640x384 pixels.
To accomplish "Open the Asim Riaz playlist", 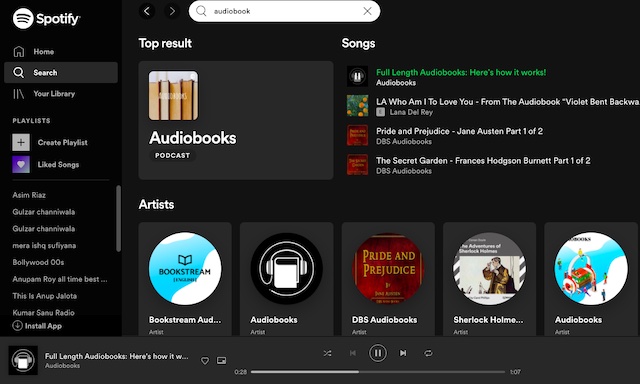I will tap(29, 195).
